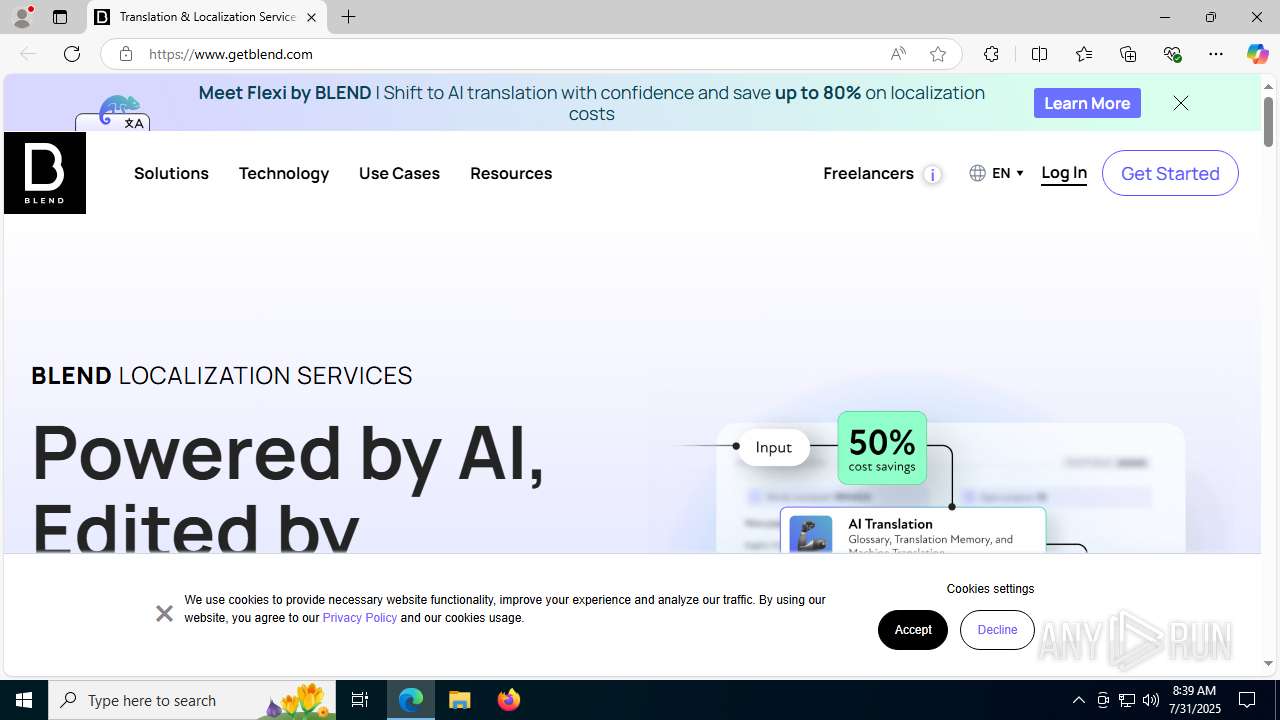1280x720 pixels.
Task: Open File Explorer from taskbar
Action: (460, 700)
